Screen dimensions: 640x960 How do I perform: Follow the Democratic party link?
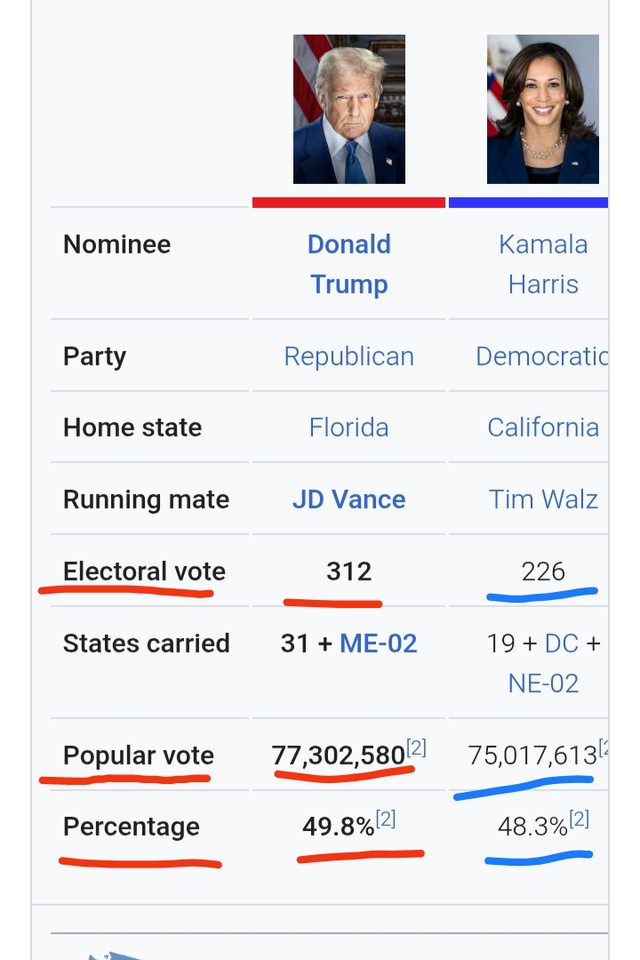pyautogui.click(x=541, y=356)
